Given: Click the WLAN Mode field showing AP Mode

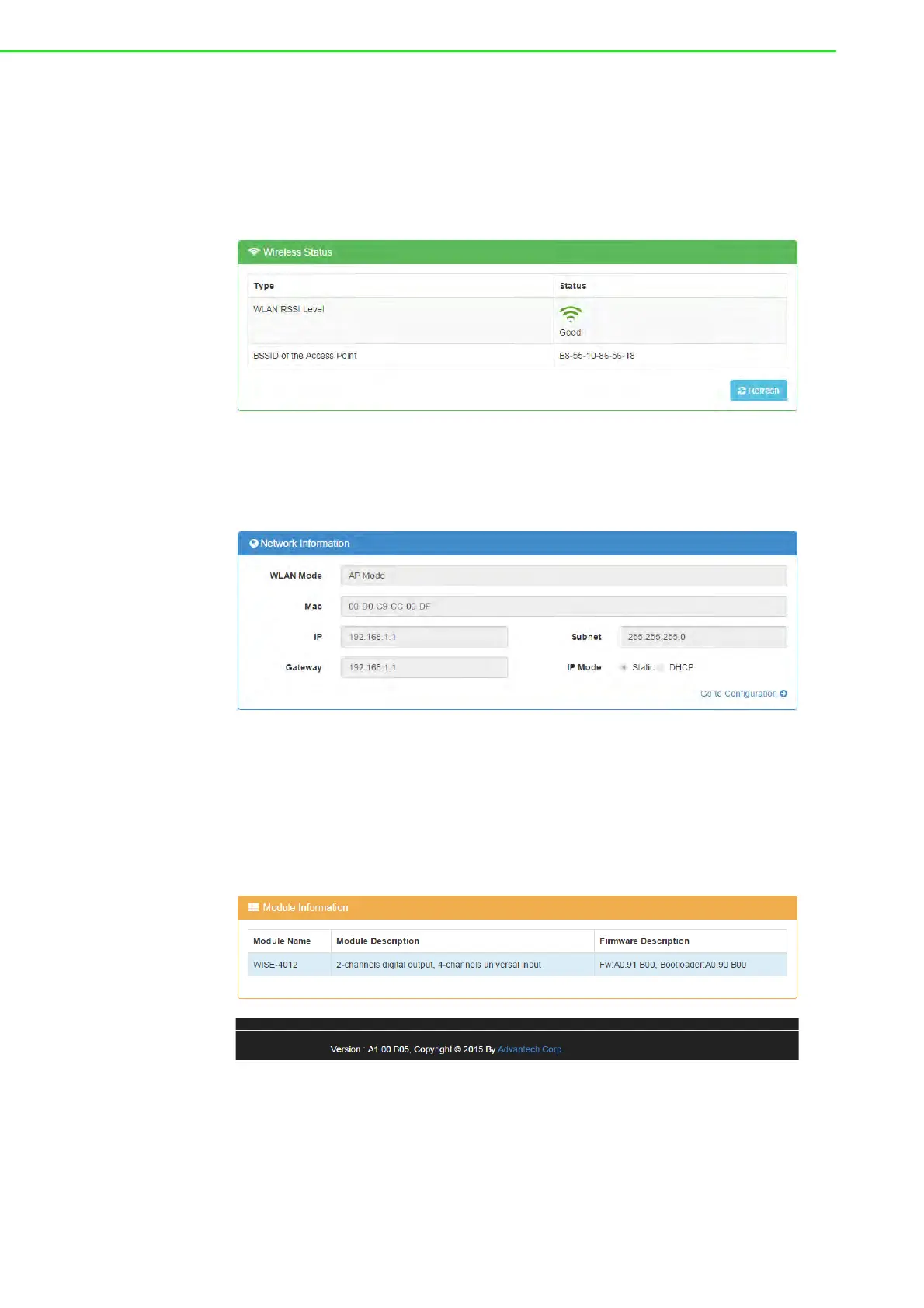Looking at the screenshot, I should [x=564, y=576].
